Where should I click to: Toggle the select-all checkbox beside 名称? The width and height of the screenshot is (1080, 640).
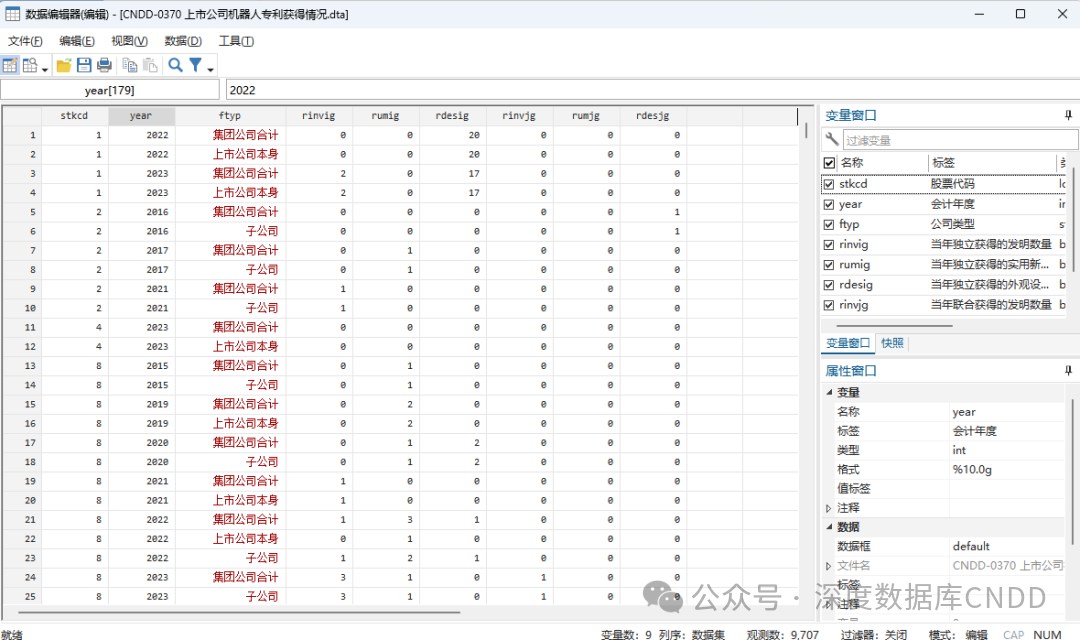point(829,163)
